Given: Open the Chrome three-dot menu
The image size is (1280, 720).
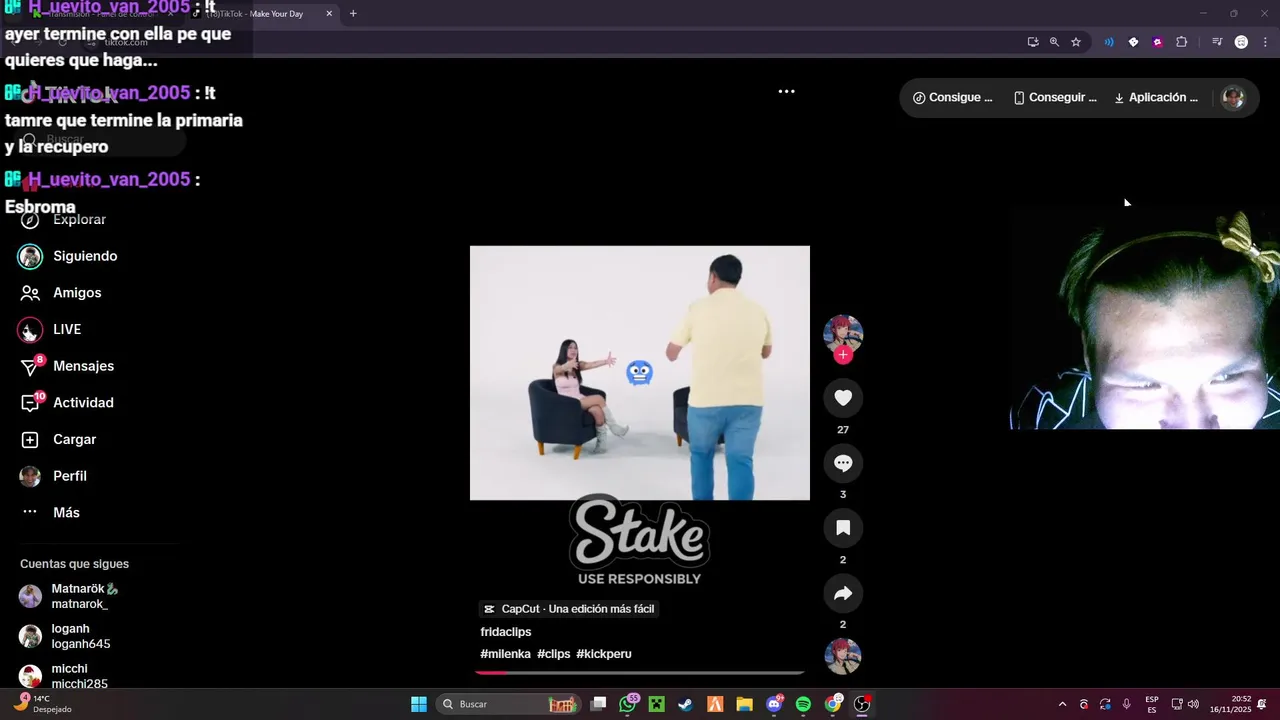Looking at the screenshot, I should [1266, 42].
